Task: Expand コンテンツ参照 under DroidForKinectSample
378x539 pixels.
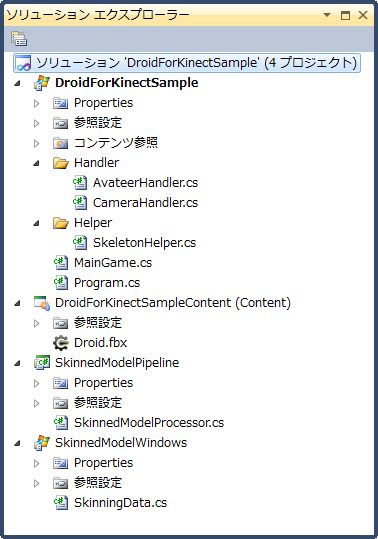Action: click(x=36, y=143)
